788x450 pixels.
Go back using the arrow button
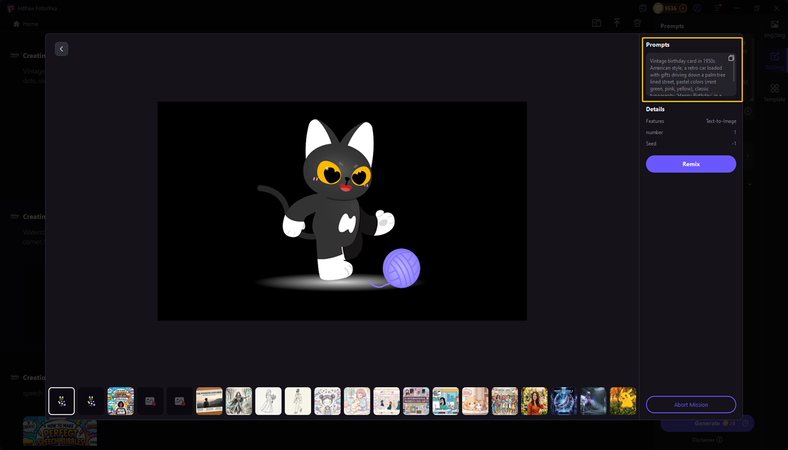61,49
